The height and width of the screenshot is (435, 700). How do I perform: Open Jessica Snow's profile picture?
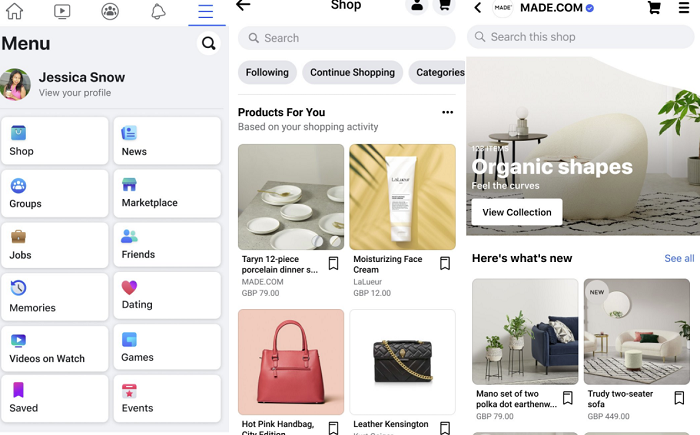pos(15,84)
